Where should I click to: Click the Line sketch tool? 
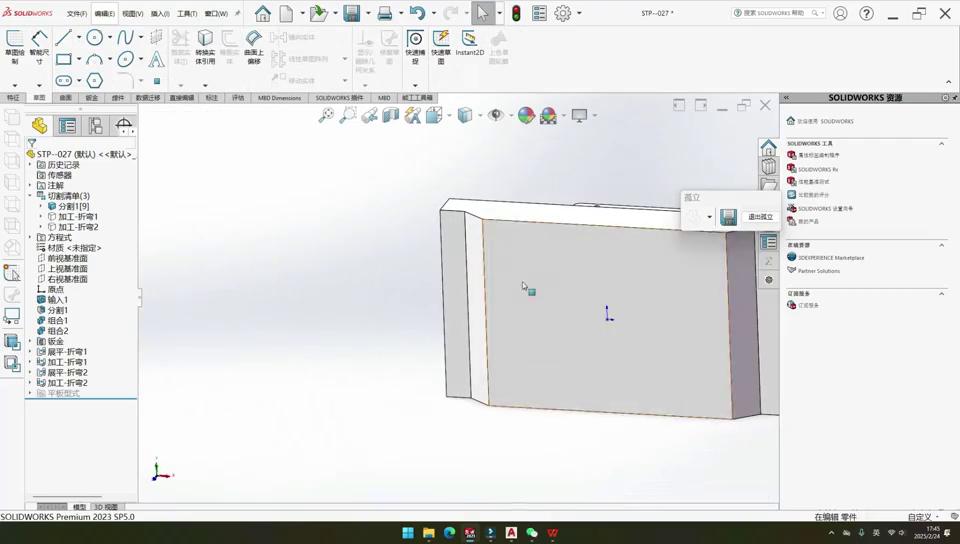click(x=63, y=38)
